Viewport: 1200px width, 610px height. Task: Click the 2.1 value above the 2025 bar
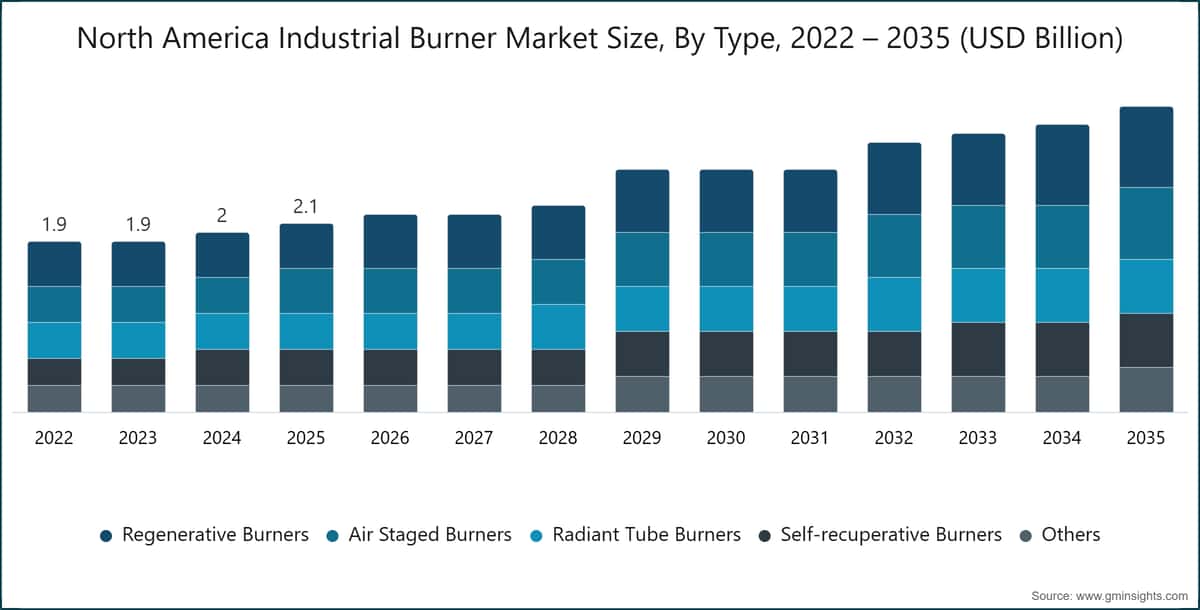pyautogui.click(x=306, y=207)
